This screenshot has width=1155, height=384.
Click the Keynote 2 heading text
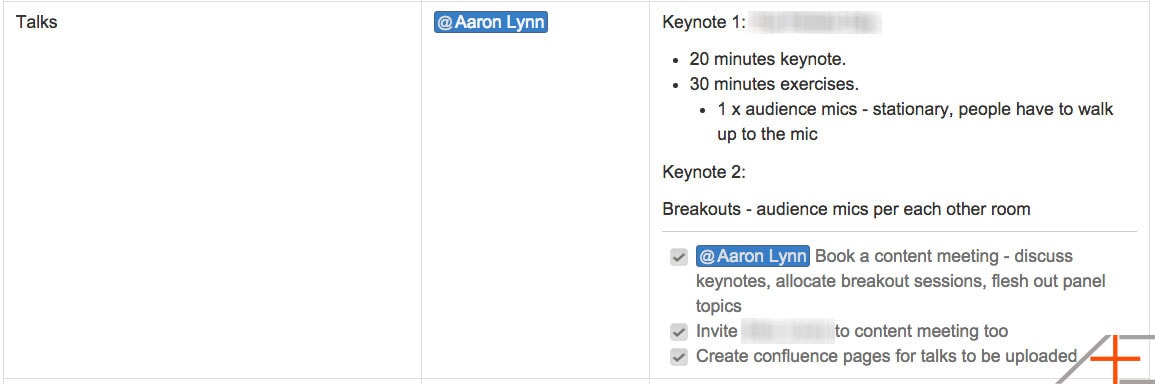tap(705, 172)
